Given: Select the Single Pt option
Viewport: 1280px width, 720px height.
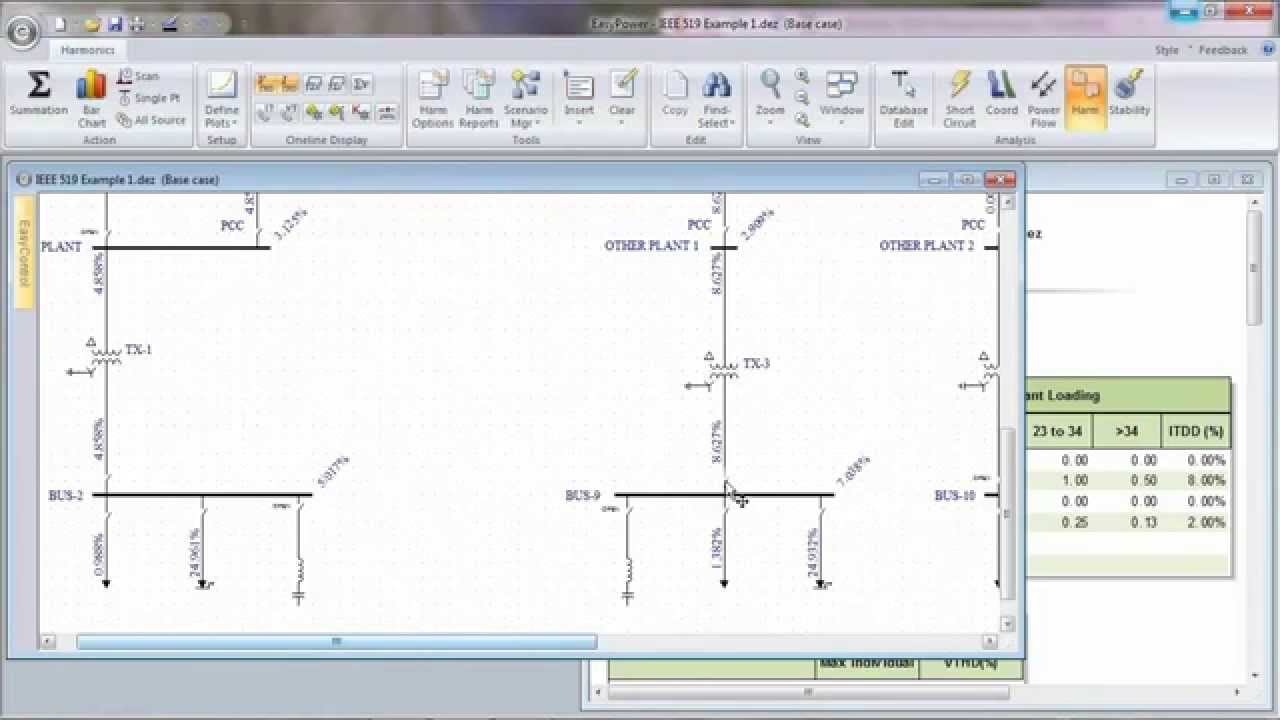Looking at the screenshot, I should 148,98.
